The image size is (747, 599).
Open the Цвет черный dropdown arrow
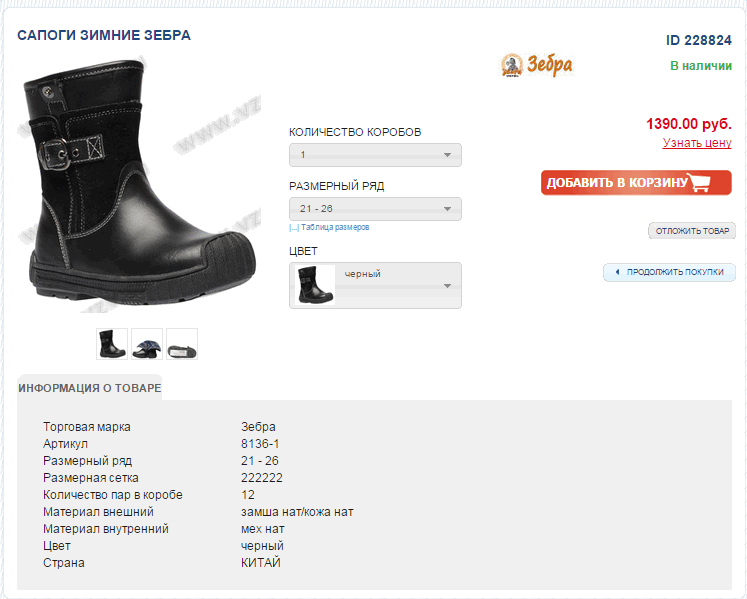pos(447,286)
